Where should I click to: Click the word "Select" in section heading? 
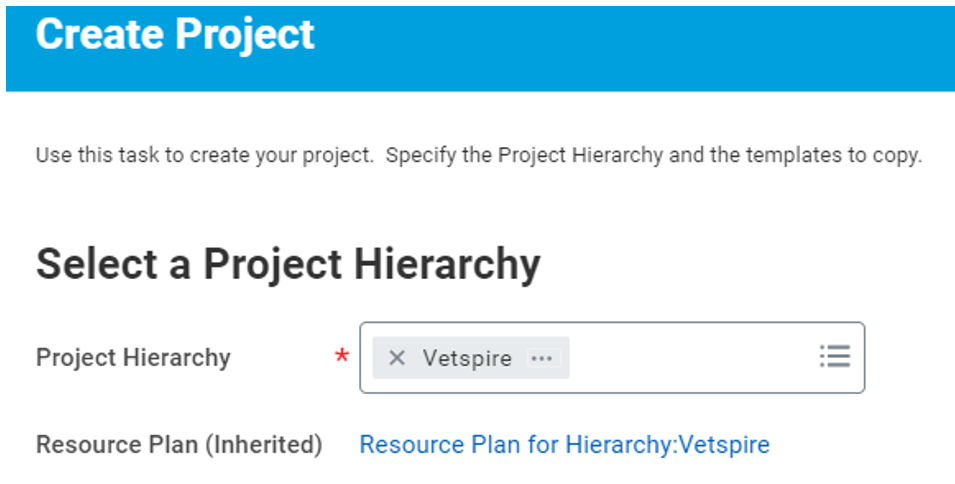[x=95, y=265]
